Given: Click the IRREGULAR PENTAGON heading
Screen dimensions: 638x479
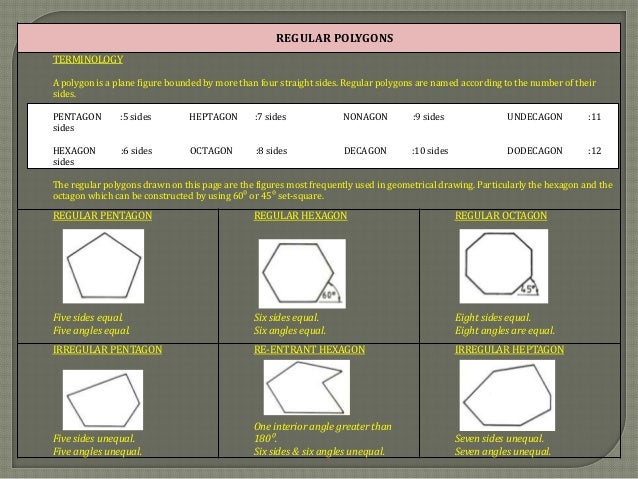Looking at the screenshot, I should point(107,350).
